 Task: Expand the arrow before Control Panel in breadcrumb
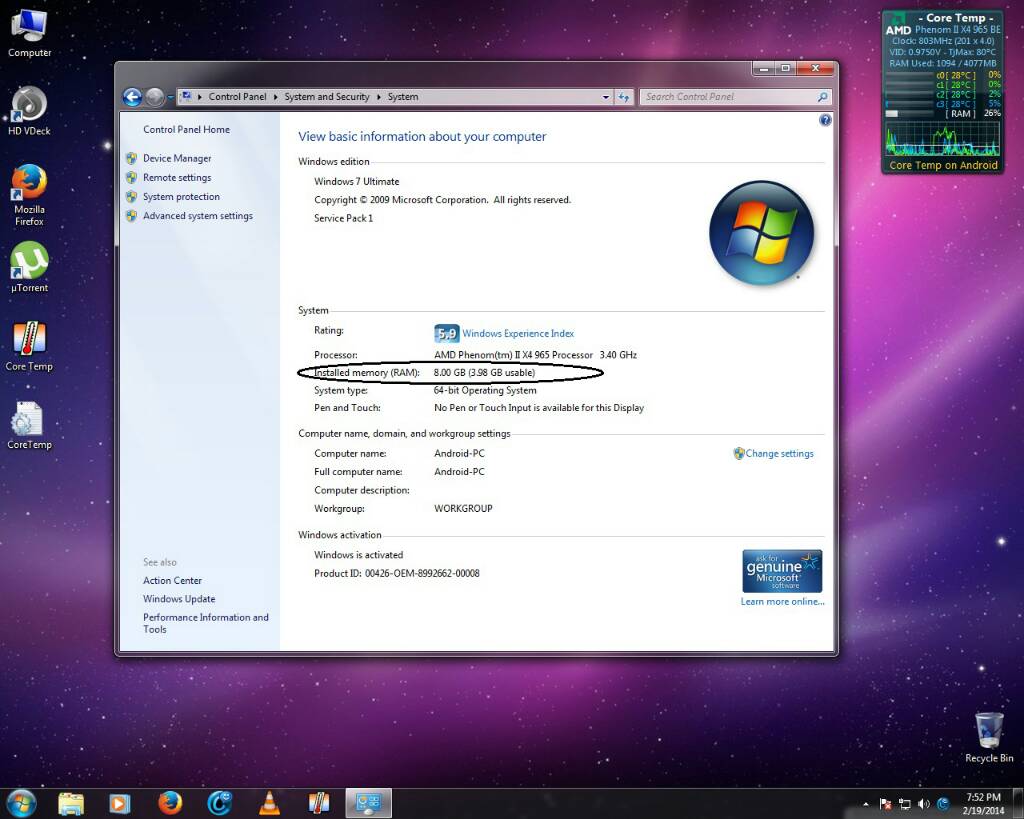[200, 97]
